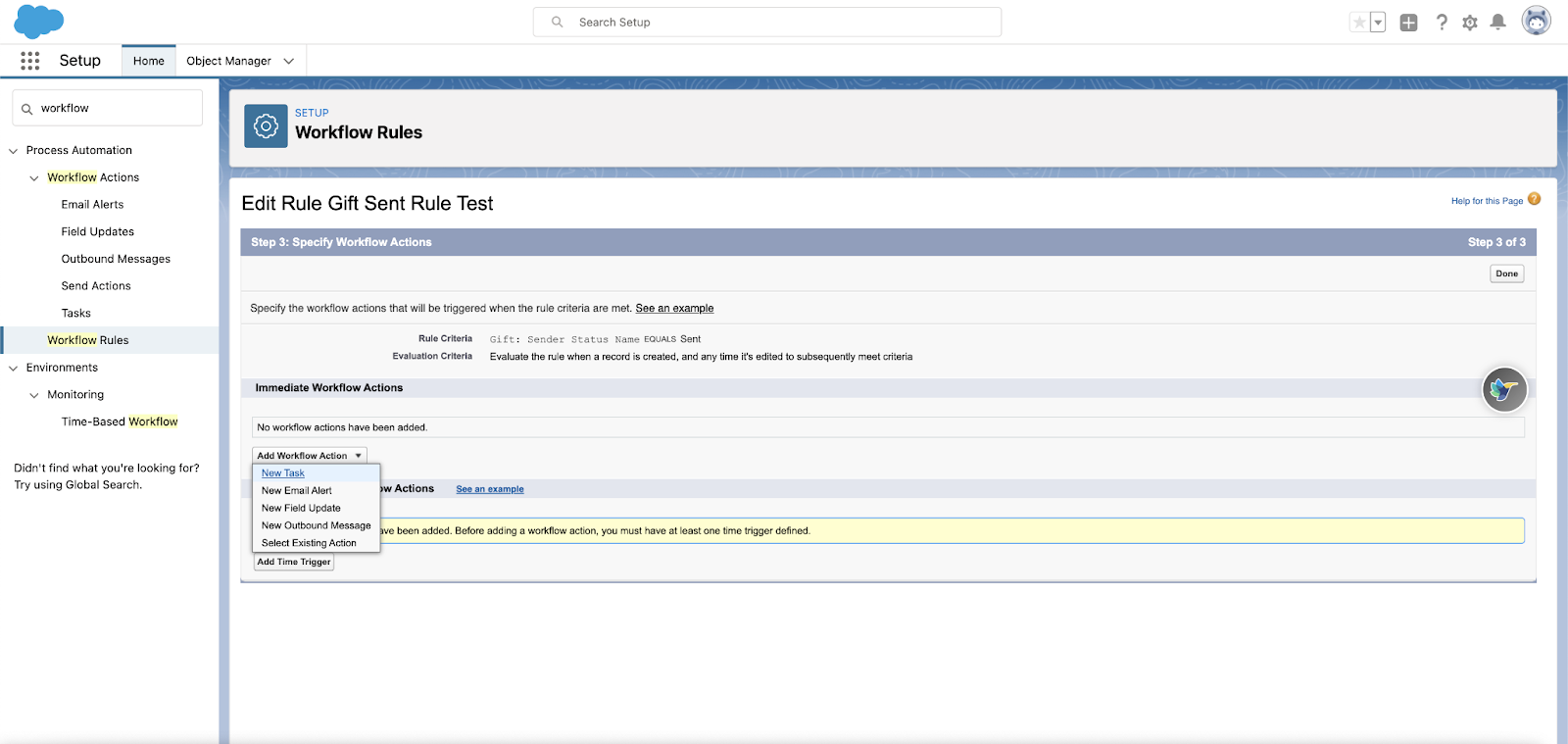Choose New Task from the dropdown menu
Viewport: 1568px width, 744px height.
[x=283, y=473]
